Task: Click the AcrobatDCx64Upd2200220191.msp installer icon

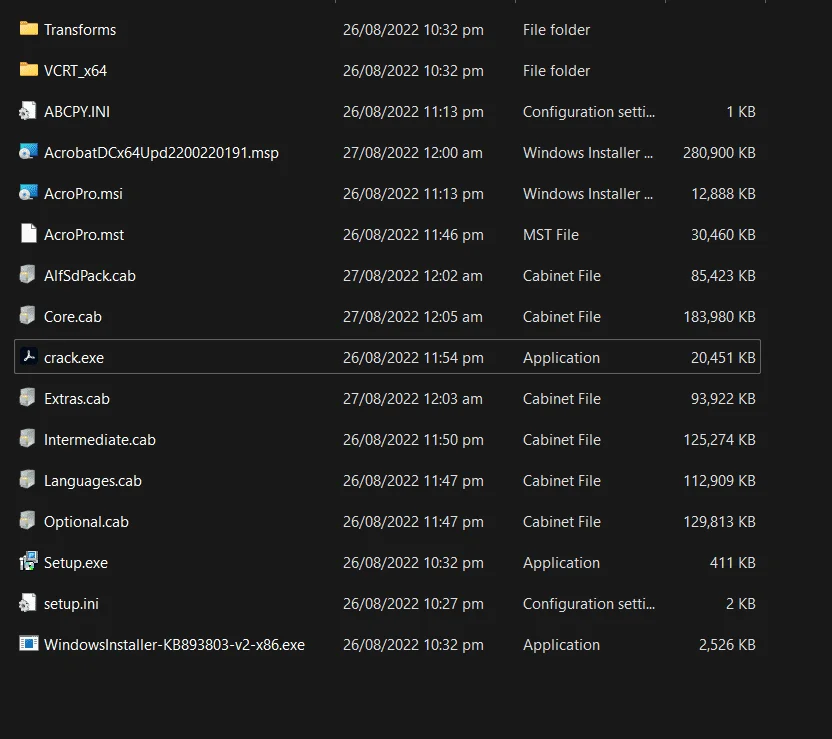Action: 28,152
